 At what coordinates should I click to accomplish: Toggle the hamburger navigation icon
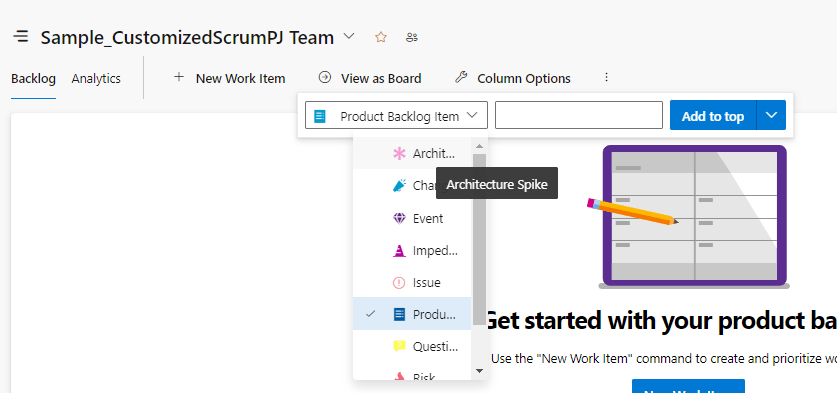tap(21, 37)
